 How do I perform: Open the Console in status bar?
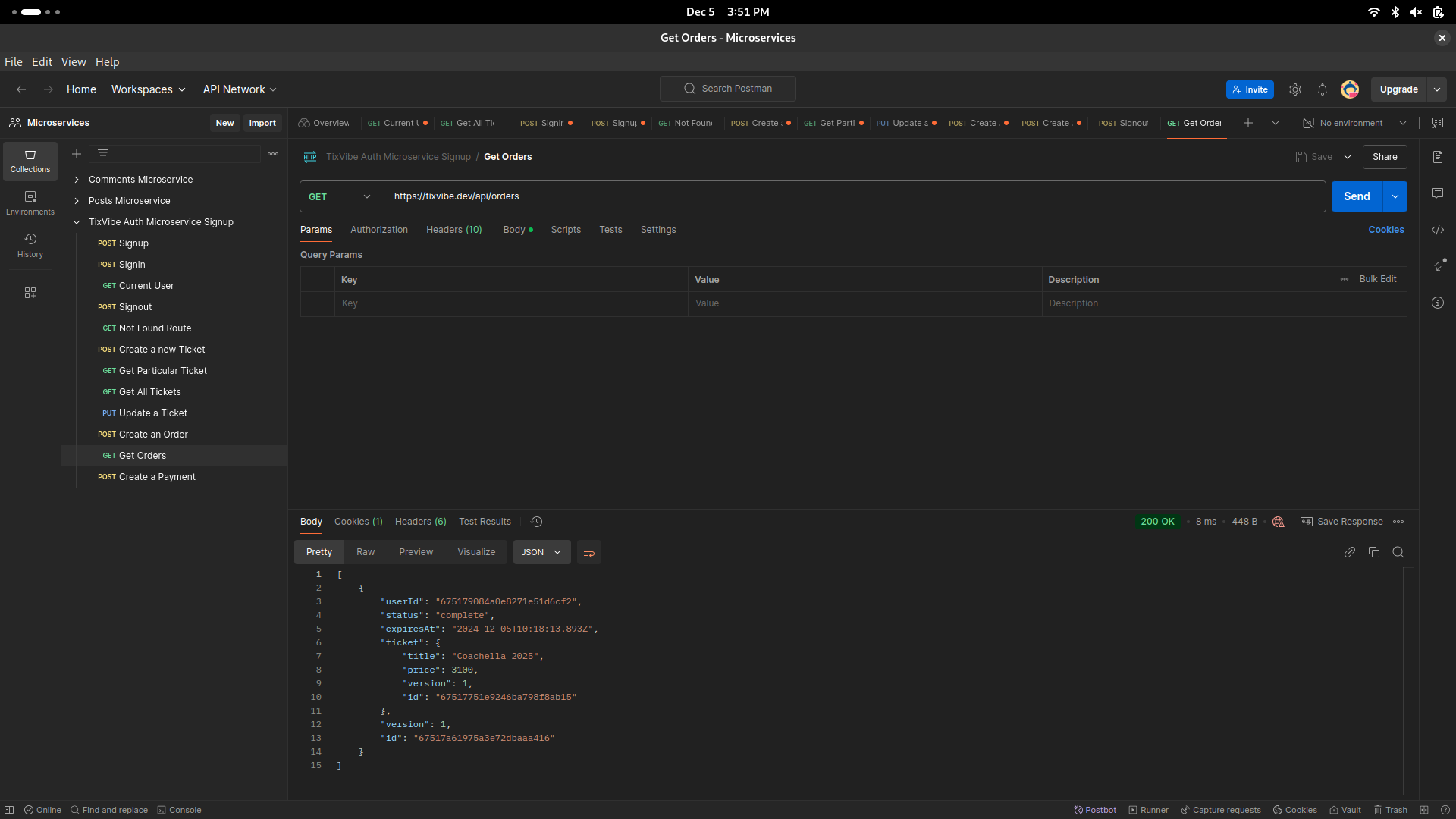[179, 810]
